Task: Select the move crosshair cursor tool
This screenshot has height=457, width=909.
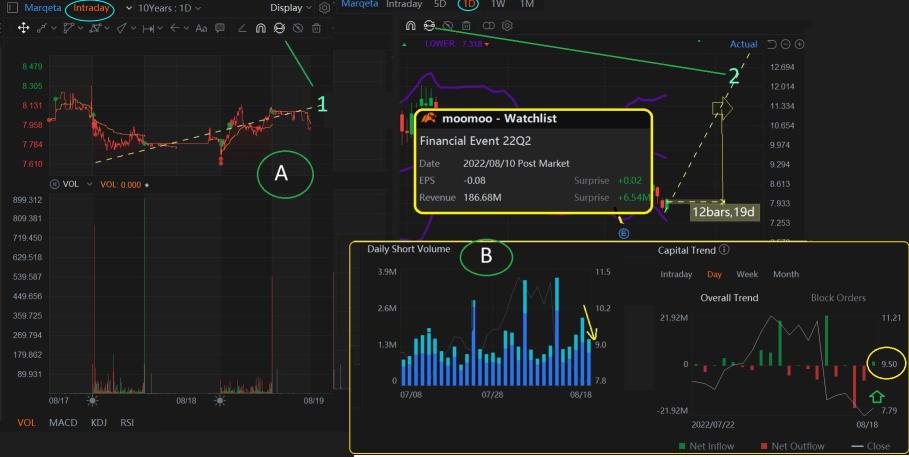Action: click(23, 28)
